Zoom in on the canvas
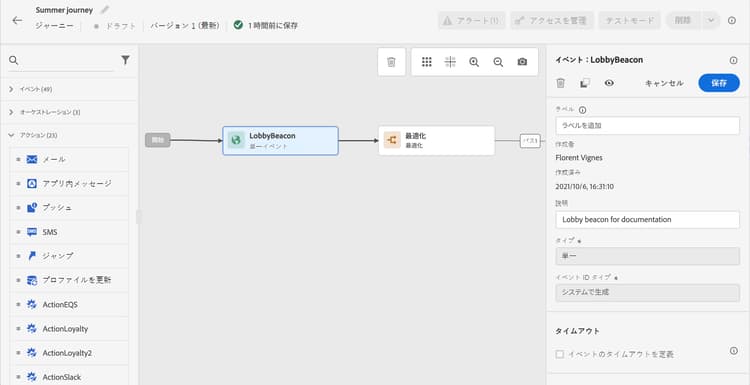 474,62
